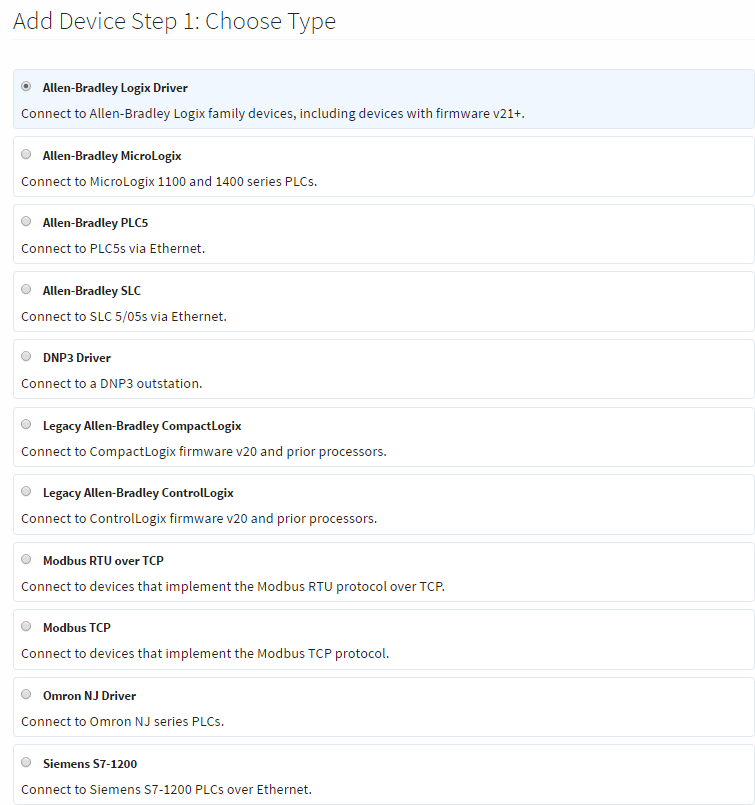Select Legacy Allen-Bradley ControlLogix driver

click(25, 491)
